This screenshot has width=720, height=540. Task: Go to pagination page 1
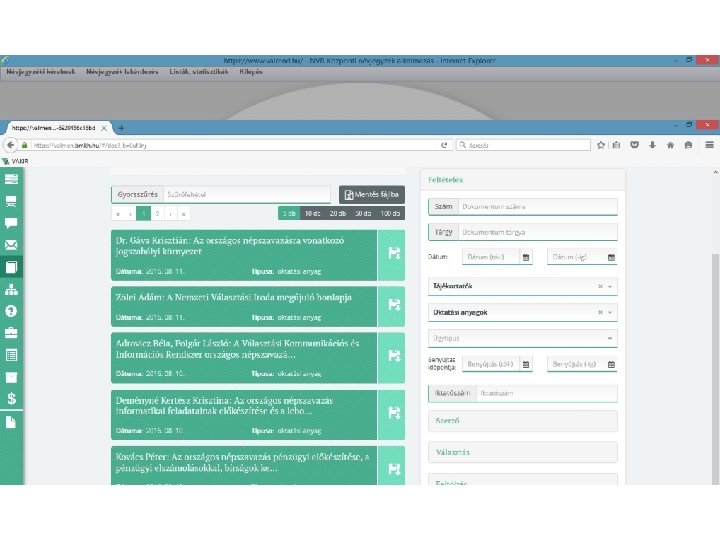[144, 214]
